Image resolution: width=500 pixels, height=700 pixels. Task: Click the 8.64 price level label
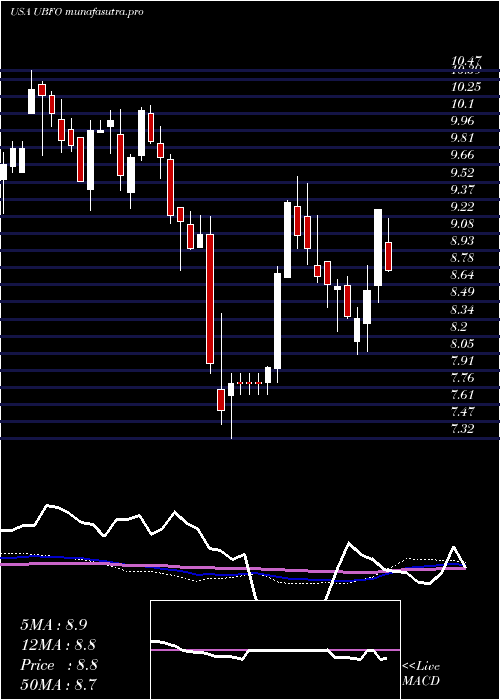(x=464, y=275)
